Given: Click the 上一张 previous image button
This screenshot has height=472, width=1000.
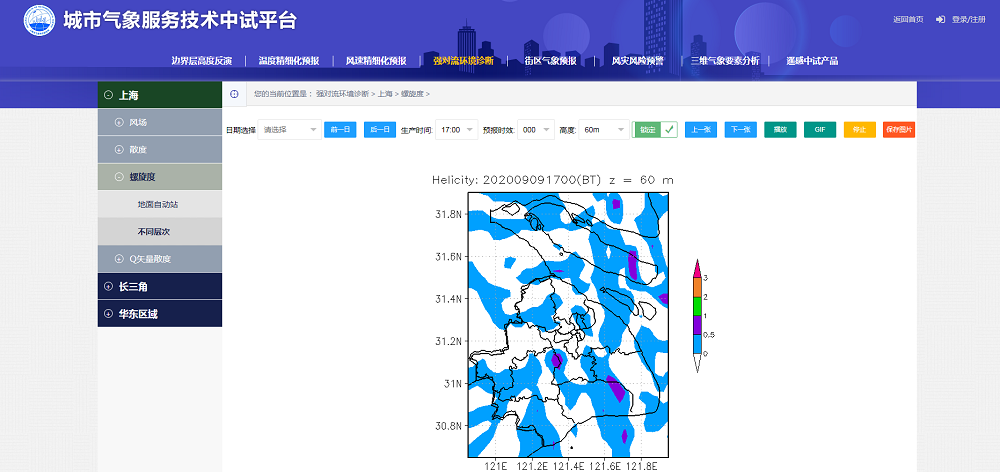Looking at the screenshot, I should point(701,129).
